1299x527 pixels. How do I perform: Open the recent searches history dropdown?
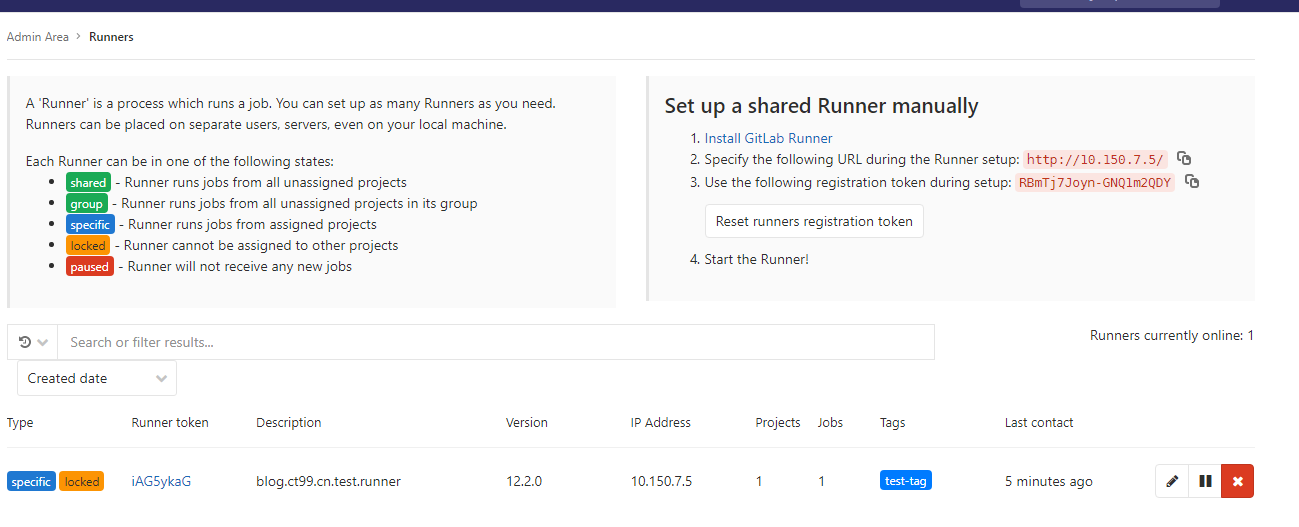[x=33, y=342]
